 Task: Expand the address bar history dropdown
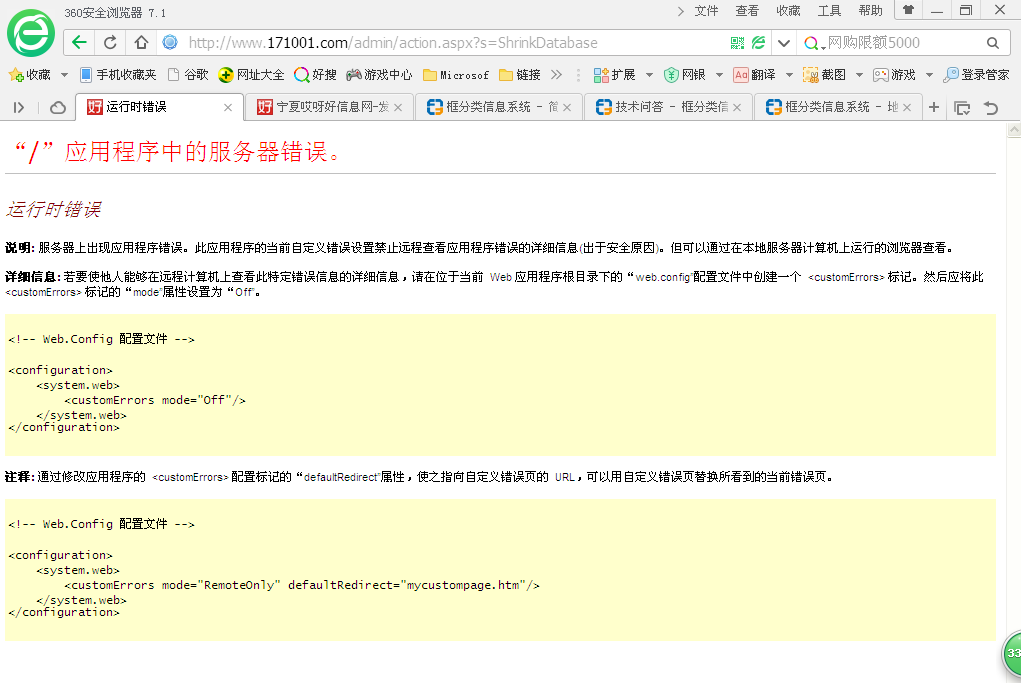click(x=783, y=43)
